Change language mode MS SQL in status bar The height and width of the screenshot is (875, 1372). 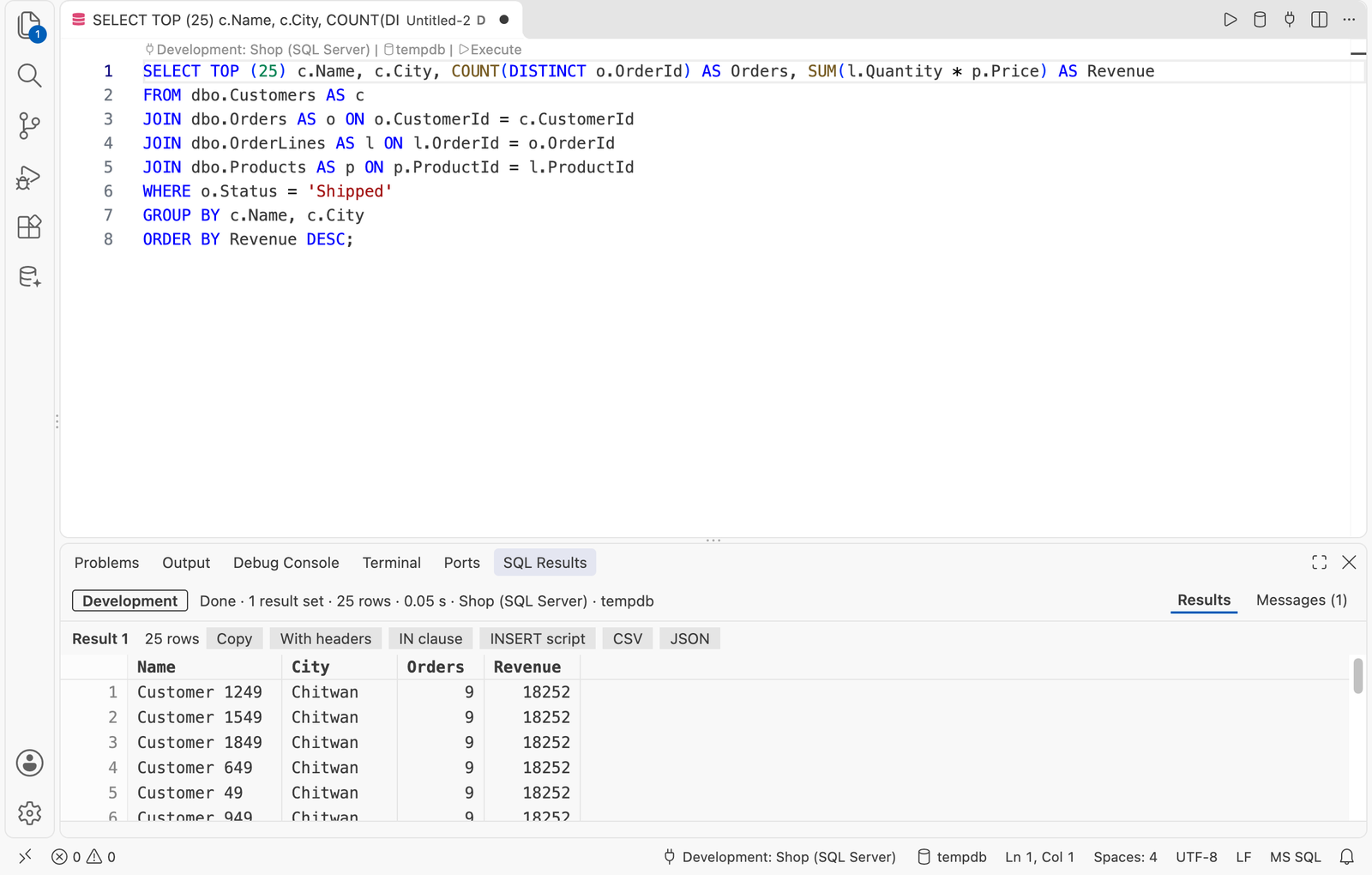click(1296, 857)
